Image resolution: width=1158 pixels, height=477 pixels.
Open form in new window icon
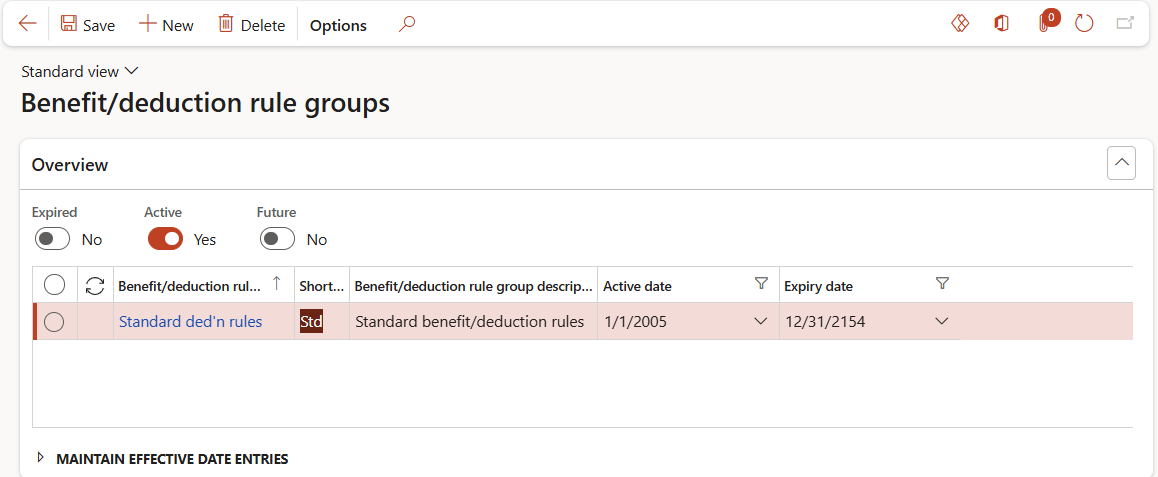tap(1125, 24)
